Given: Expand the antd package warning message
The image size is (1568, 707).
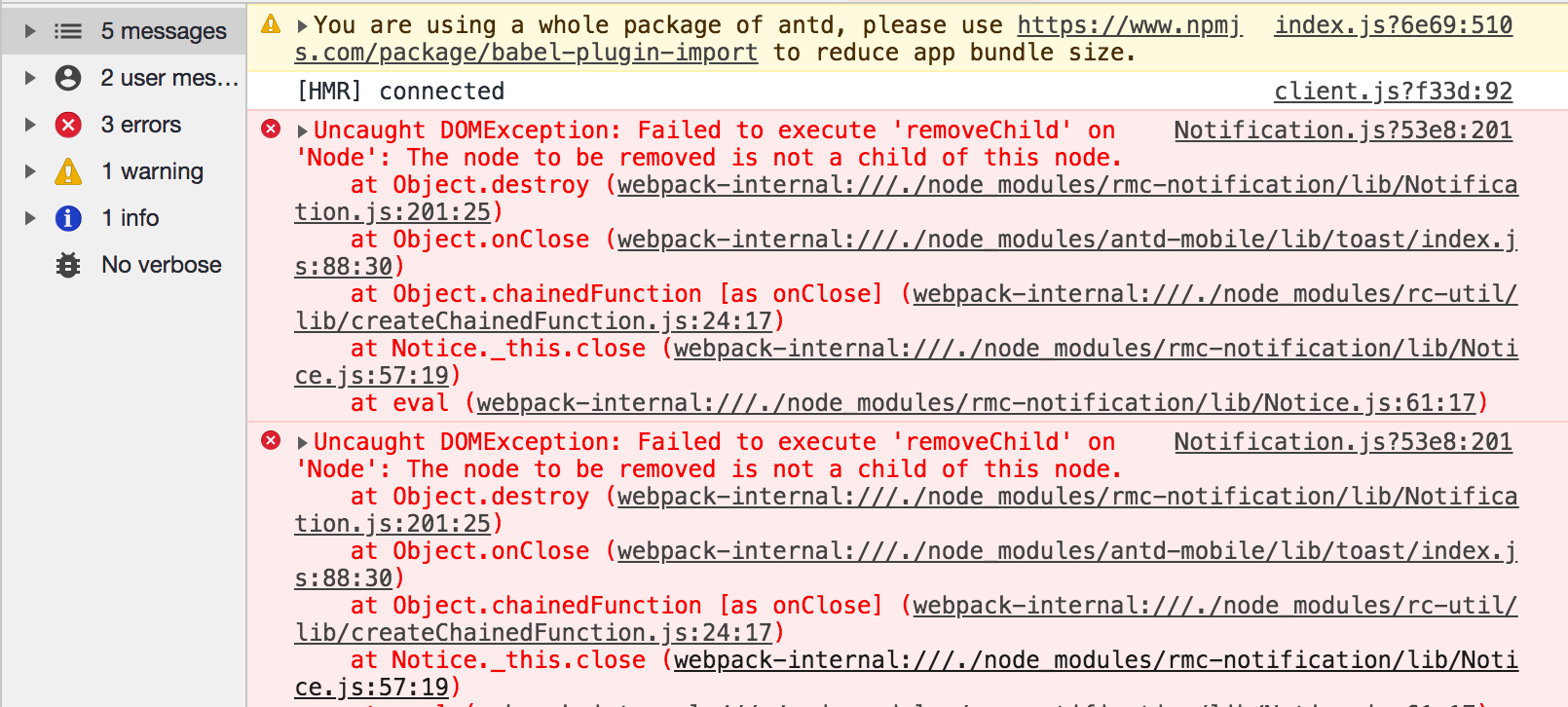Looking at the screenshot, I should (x=301, y=23).
